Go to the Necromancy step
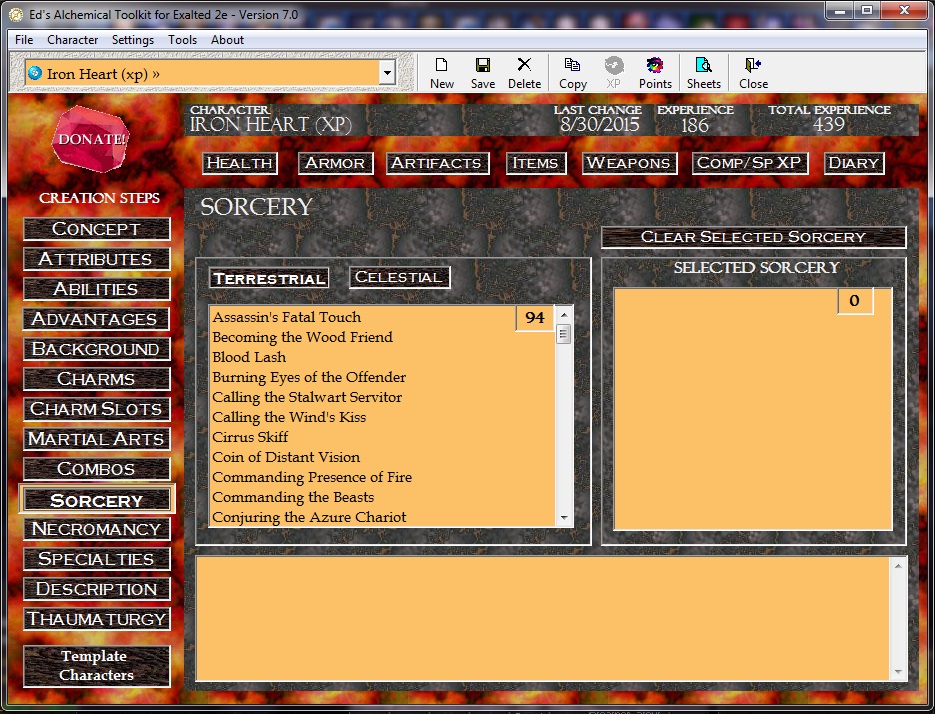Screen dimensions: 935x714 pos(97,528)
